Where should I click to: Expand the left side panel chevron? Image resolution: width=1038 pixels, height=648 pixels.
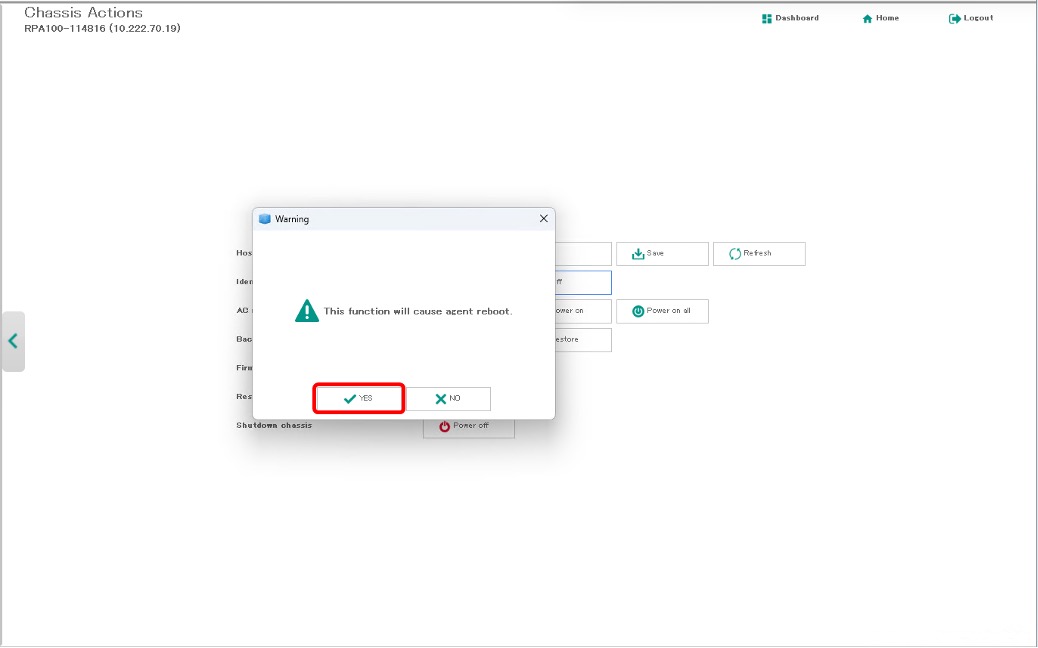click(13, 341)
